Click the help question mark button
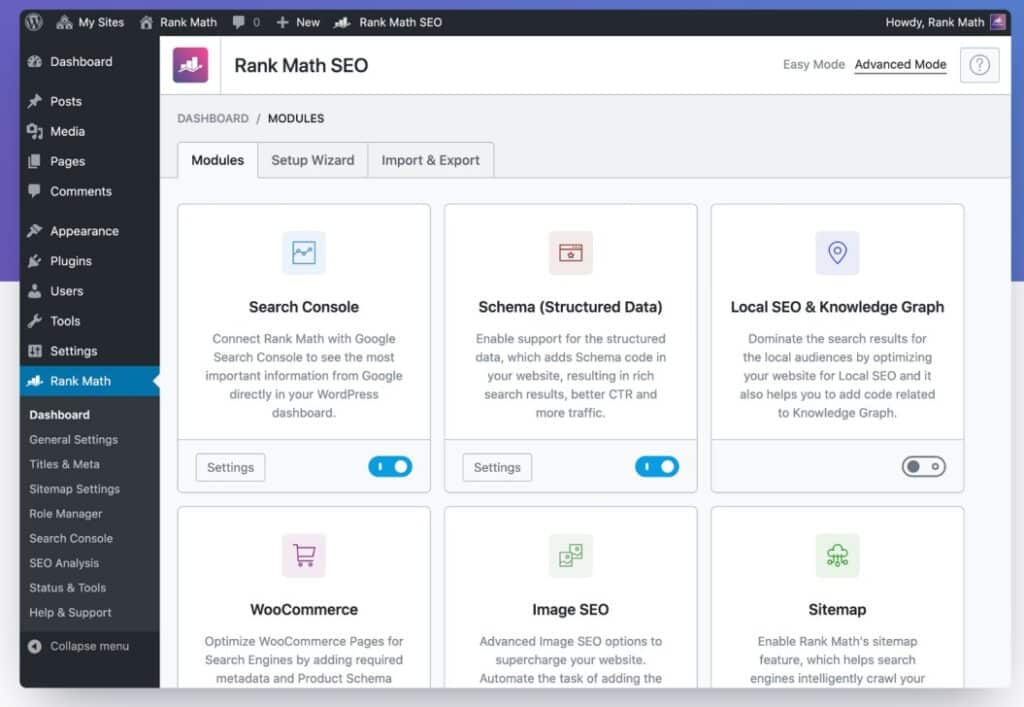The image size is (1024, 707). click(979, 65)
